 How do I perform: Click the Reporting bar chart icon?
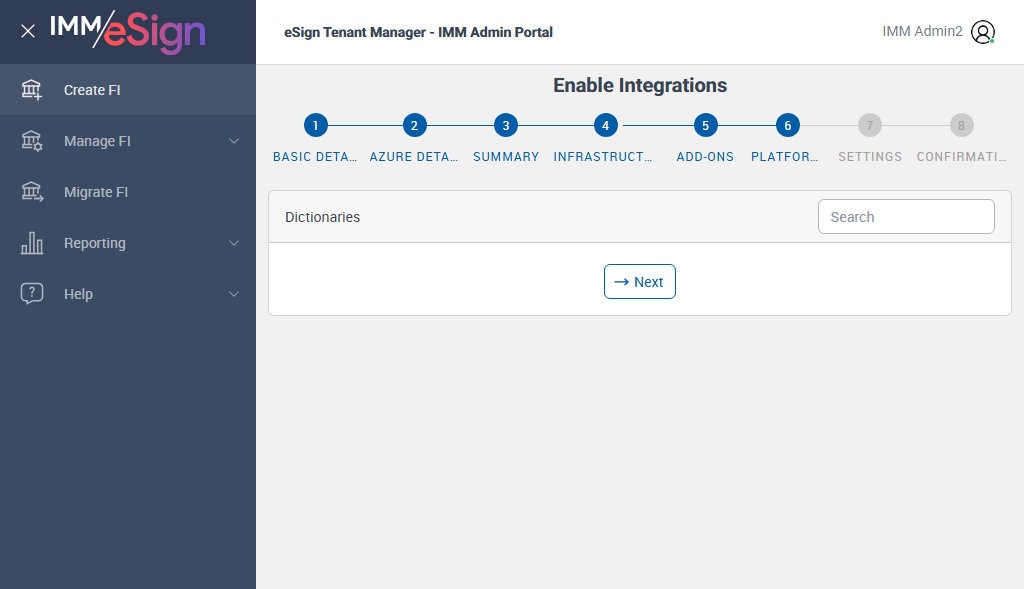[31, 243]
